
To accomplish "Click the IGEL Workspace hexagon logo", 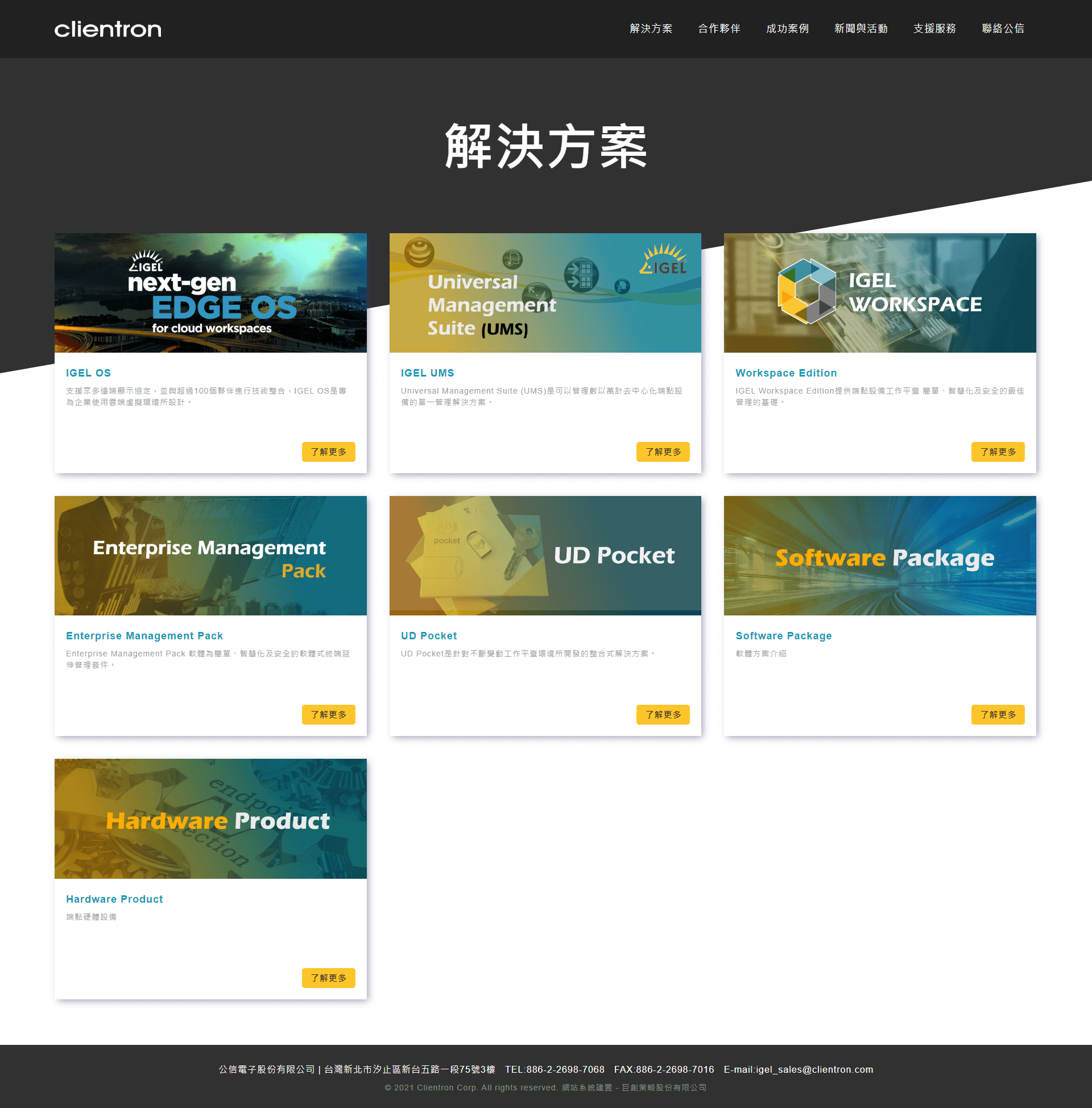I will pos(807,291).
